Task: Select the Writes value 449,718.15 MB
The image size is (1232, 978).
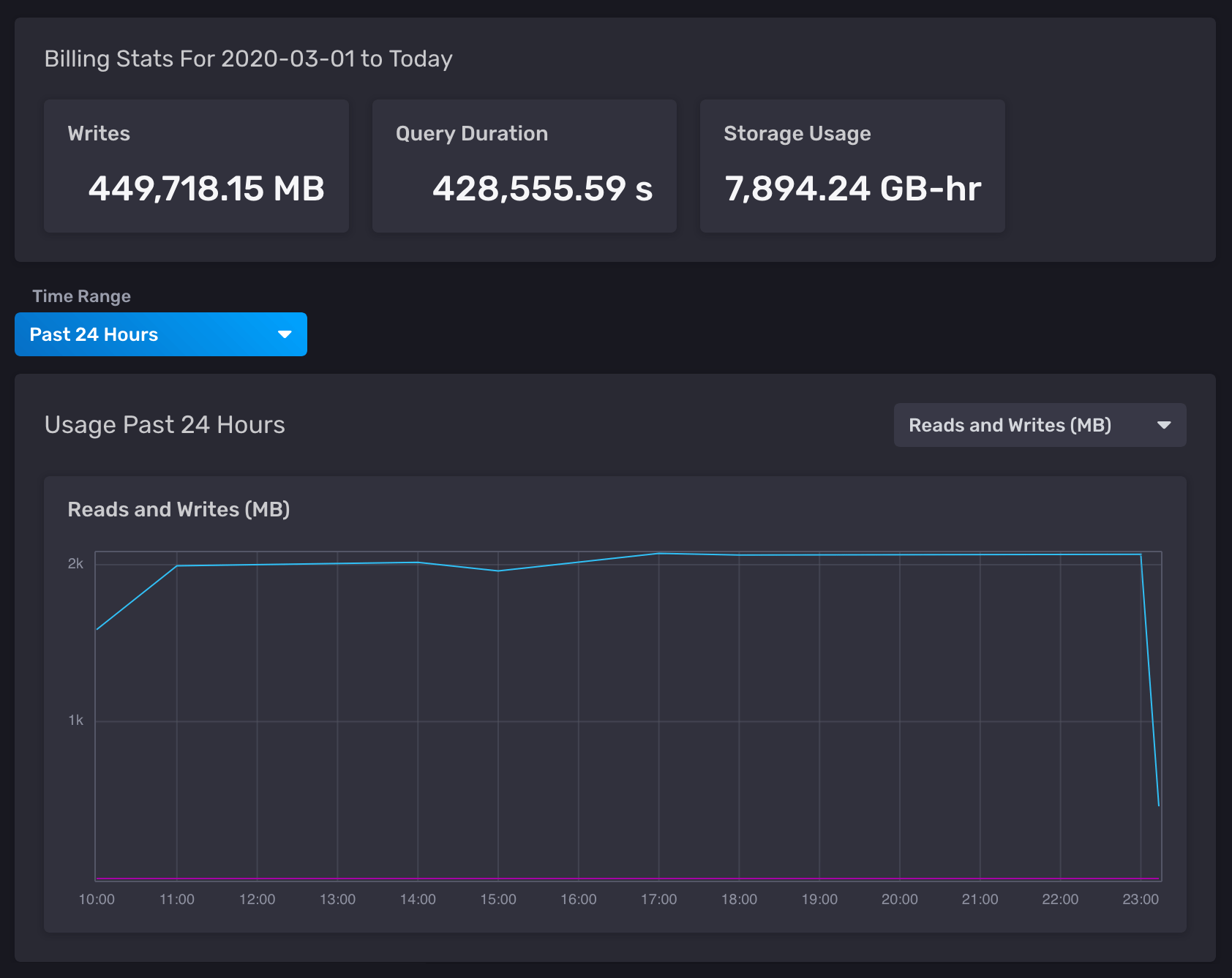Action: 206,189
